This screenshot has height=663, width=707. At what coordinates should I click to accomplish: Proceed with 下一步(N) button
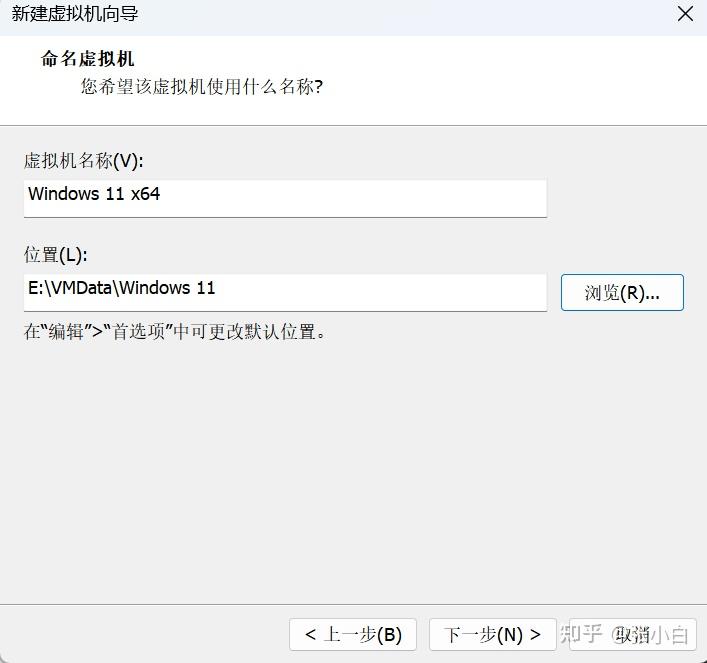click(x=492, y=635)
